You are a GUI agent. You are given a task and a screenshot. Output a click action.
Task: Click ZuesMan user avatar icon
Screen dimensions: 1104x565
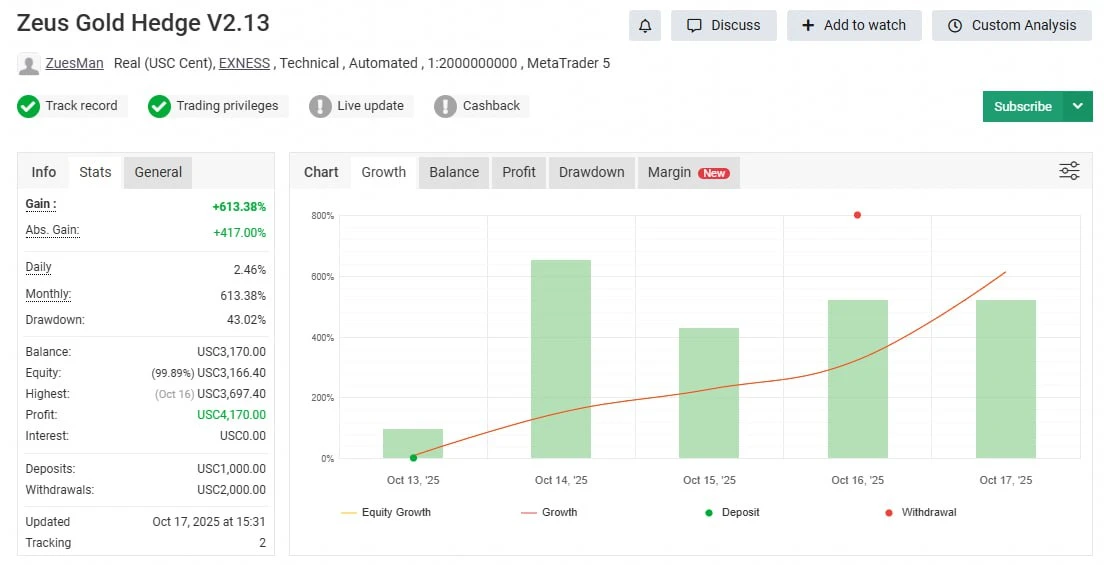pyautogui.click(x=29, y=64)
